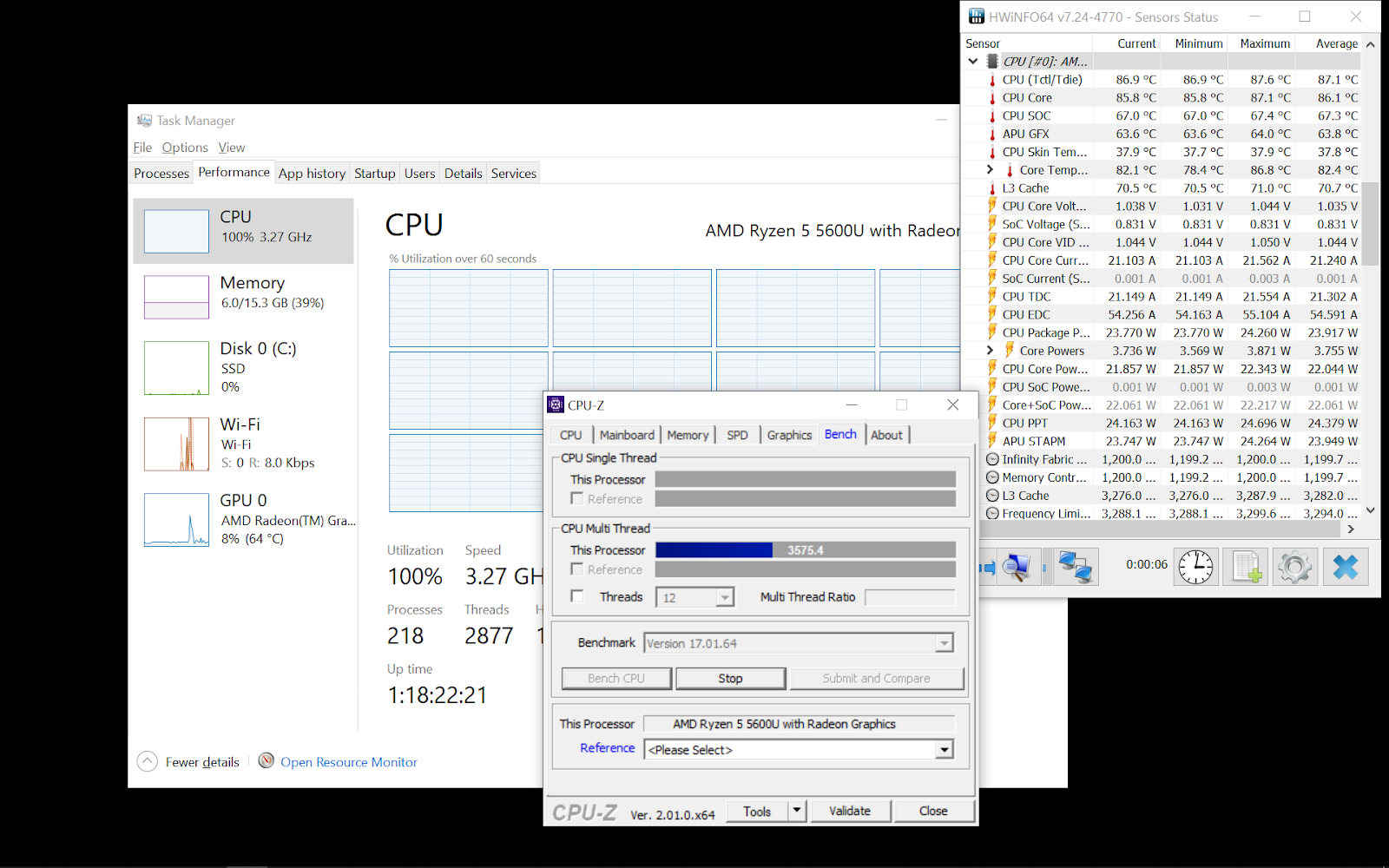Click the Close button in CPU-Z
This screenshot has width=1389, height=868.
[933, 811]
